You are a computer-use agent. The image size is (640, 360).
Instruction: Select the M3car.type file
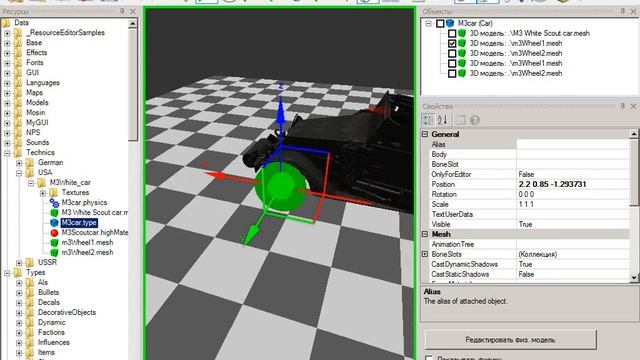(x=79, y=222)
